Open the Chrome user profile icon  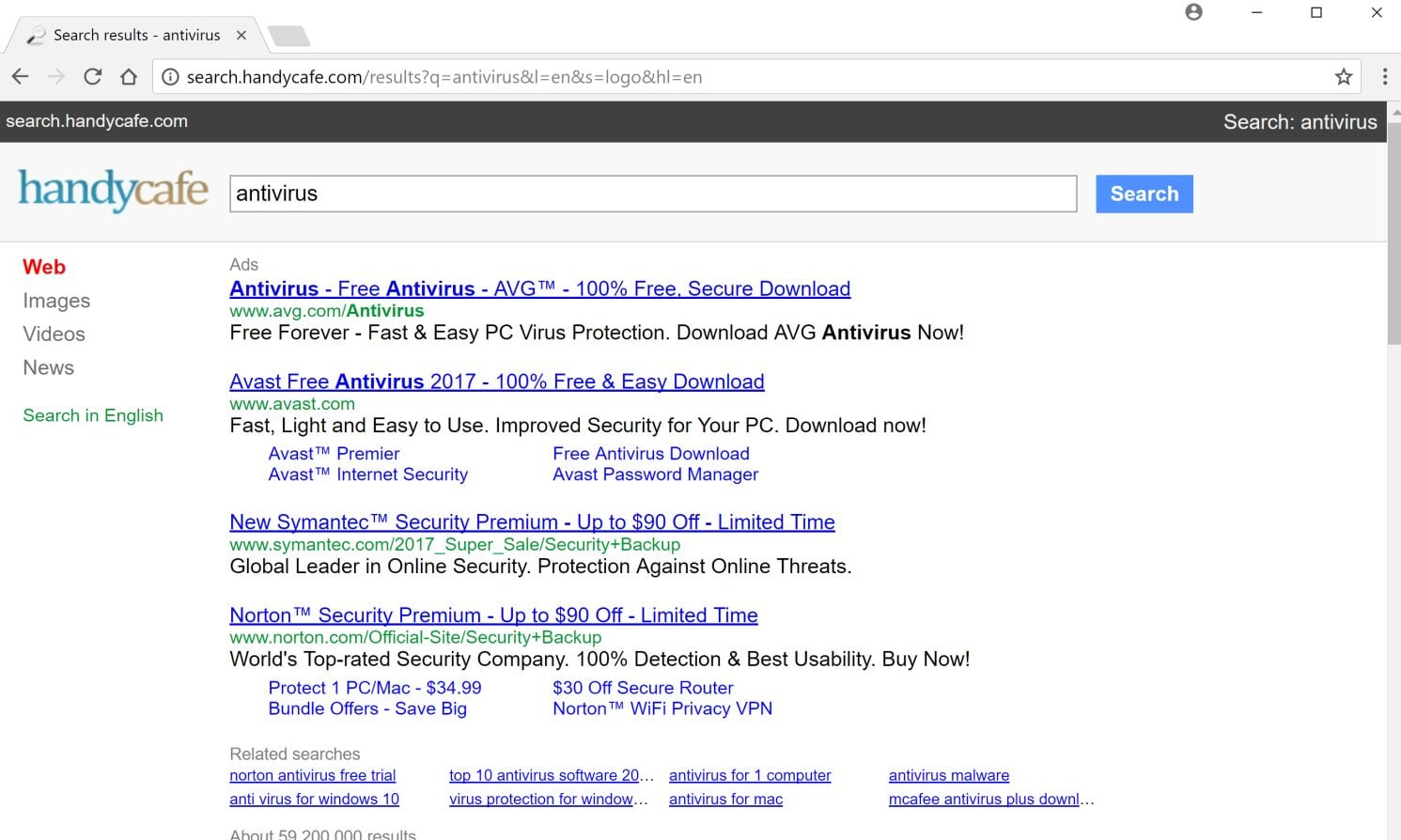click(x=1193, y=12)
